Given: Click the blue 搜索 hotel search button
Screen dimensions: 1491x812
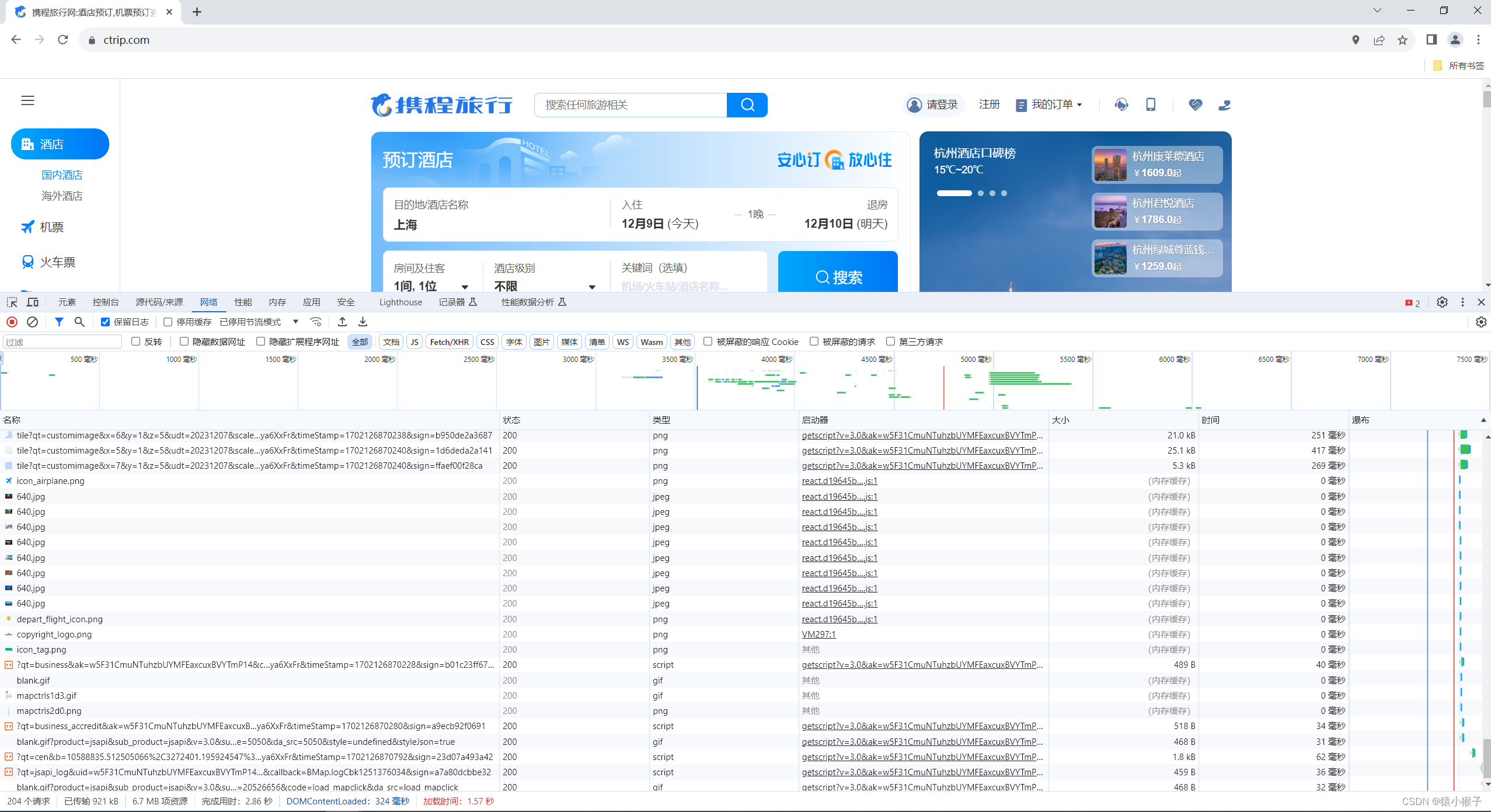Looking at the screenshot, I should (x=838, y=277).
